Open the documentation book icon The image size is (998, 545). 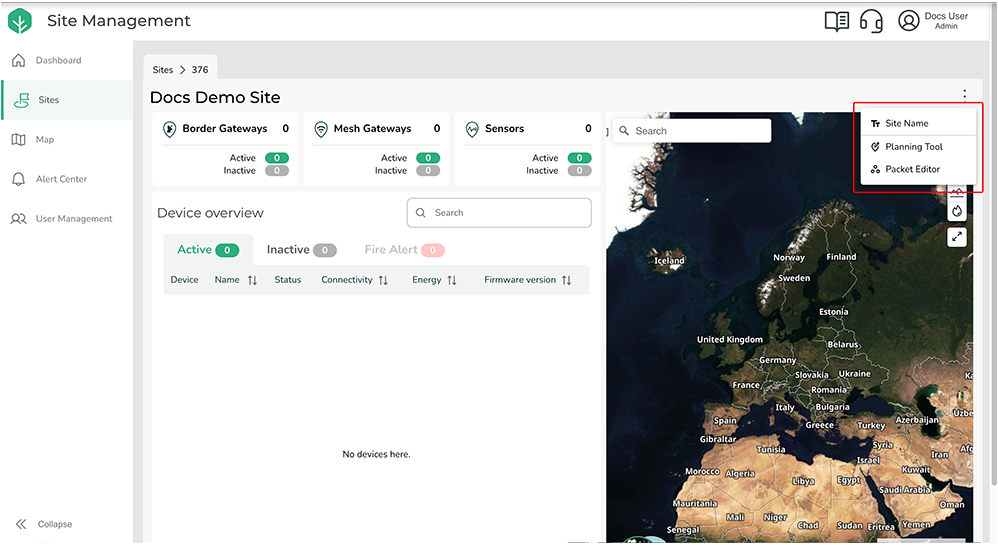click(836, 21)
